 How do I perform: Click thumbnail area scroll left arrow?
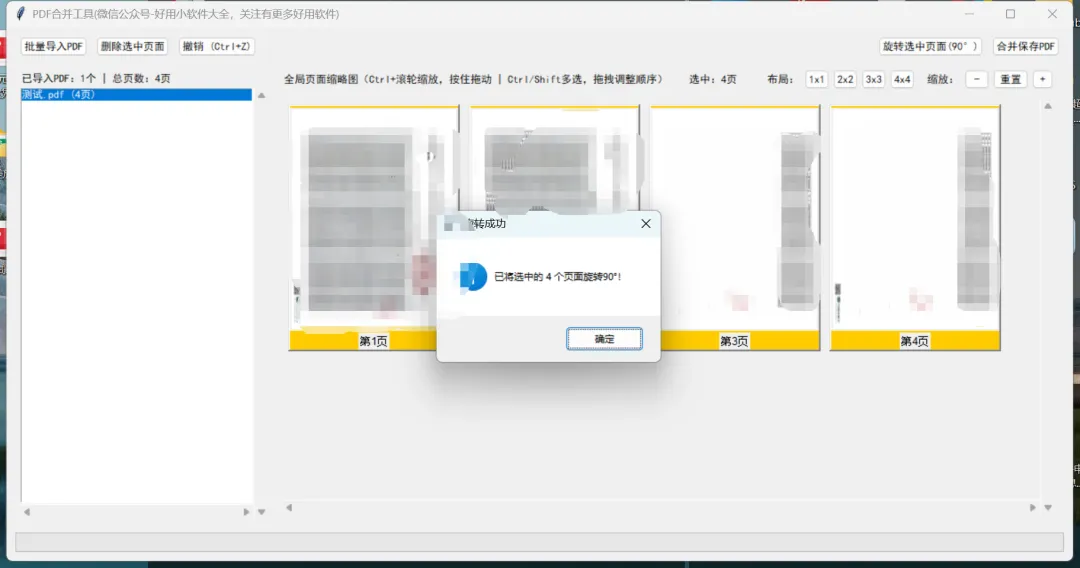(x=289, y=507)
